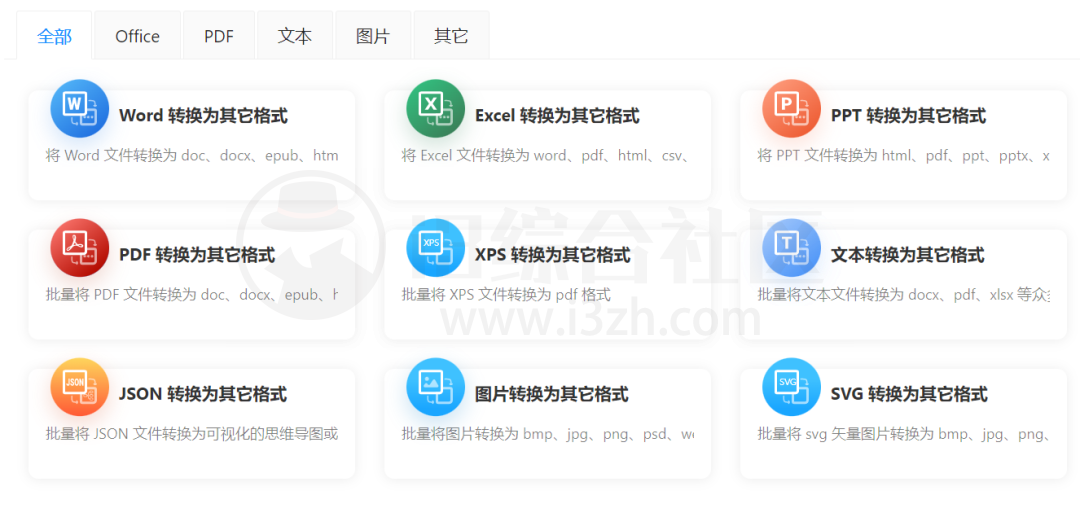Switch to the 文本 tab
This screenshot has height=517, width=1080.
coord(295,36)
